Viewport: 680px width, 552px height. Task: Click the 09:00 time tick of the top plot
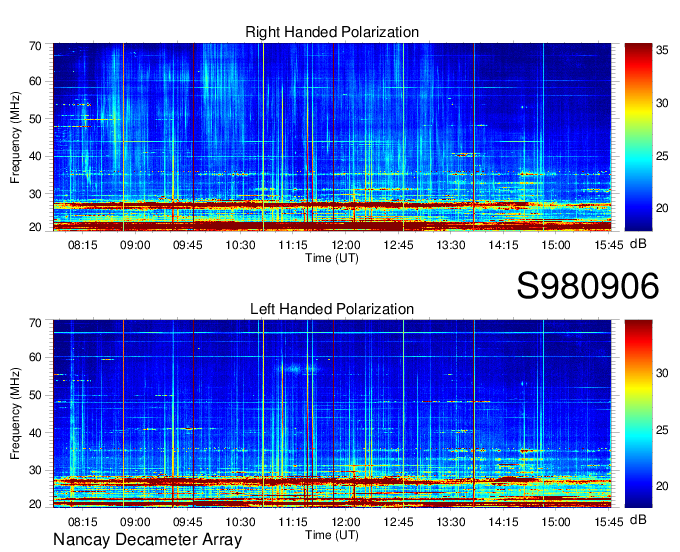[x=135, y=245]
